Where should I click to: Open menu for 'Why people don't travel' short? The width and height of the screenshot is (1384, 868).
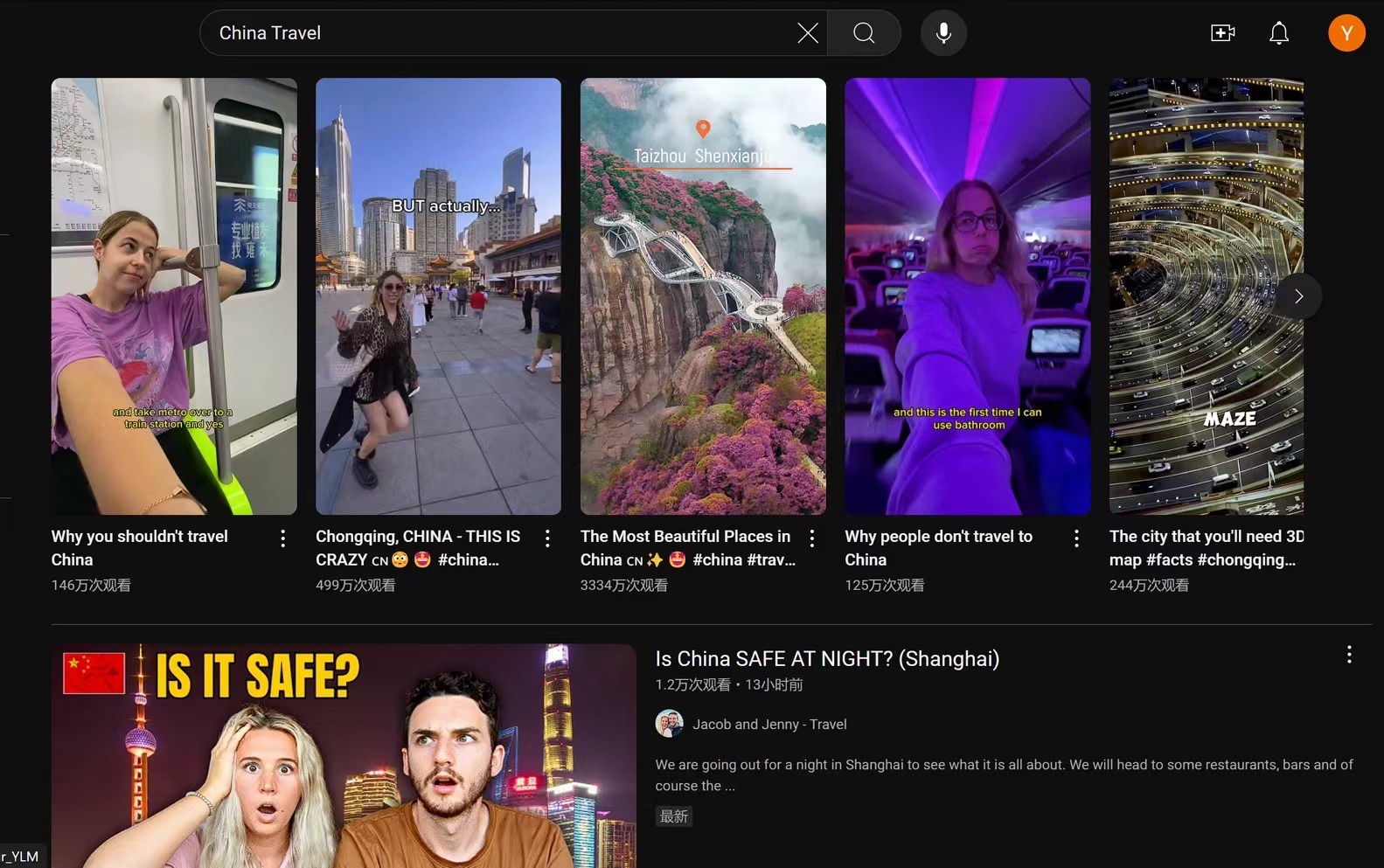click(1076, 538)
